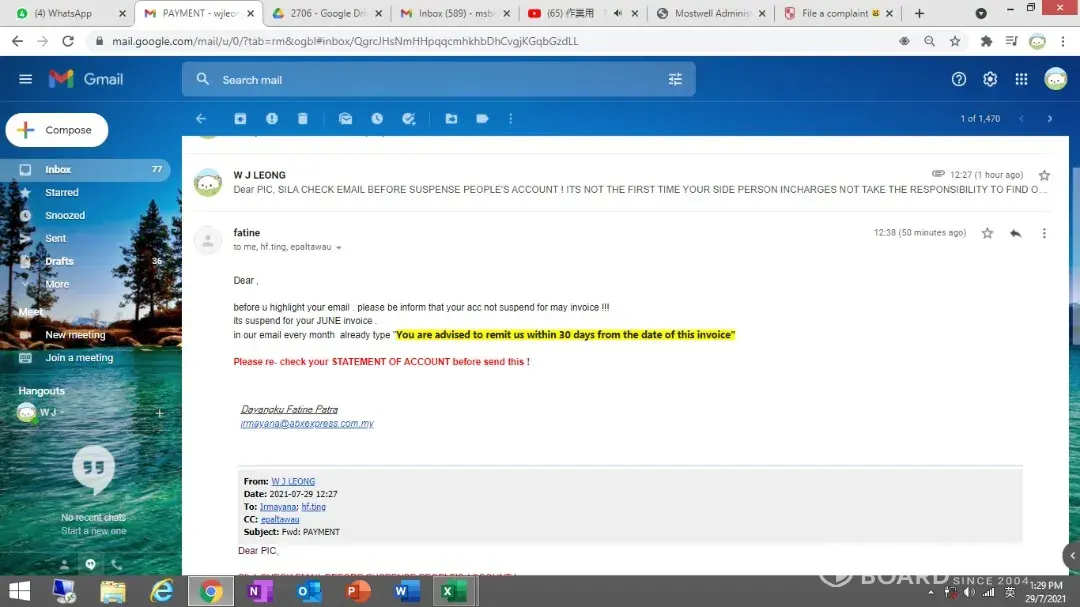Screen dimensions: 1080x607
Task: Open more options for fatine's message
Action: click(1044, 233)
